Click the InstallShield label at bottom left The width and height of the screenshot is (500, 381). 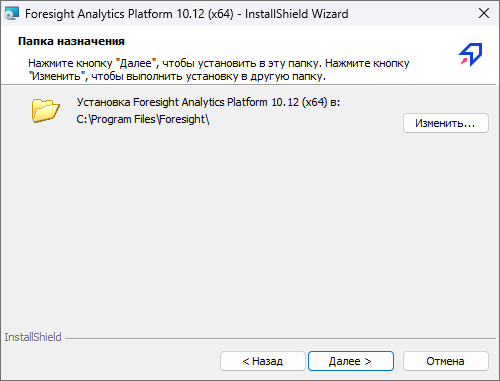(33, 337)
